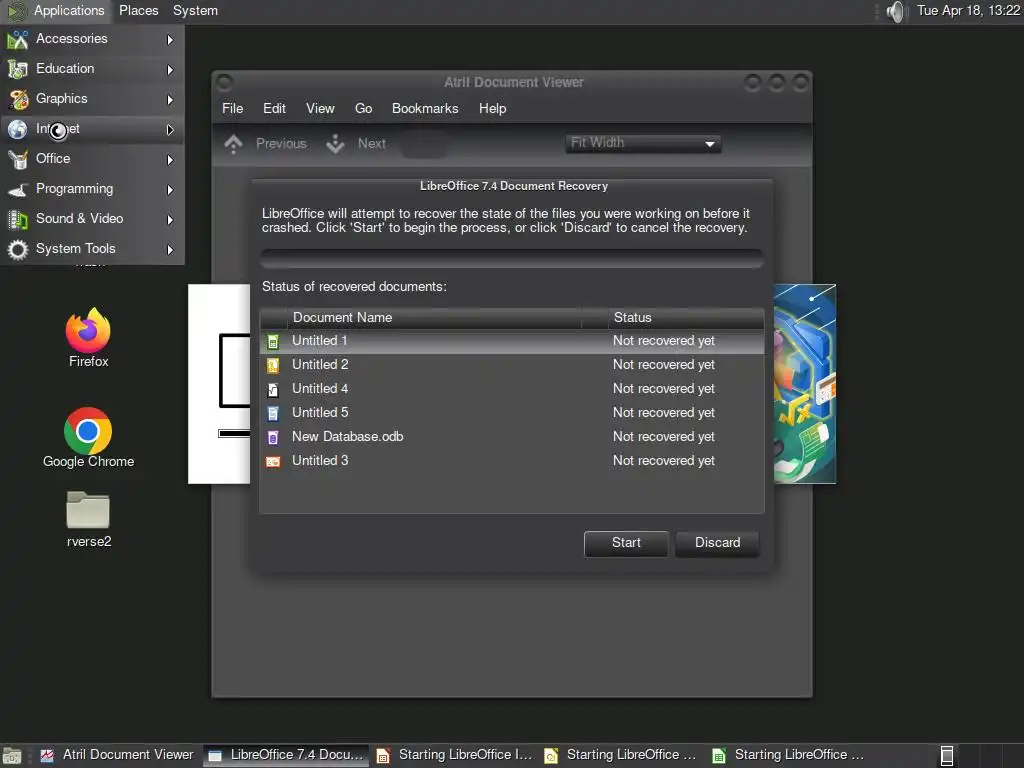1024x768 pixels.
Task: Expand the Accessories submenu arrow
Action: pos(170,40)
